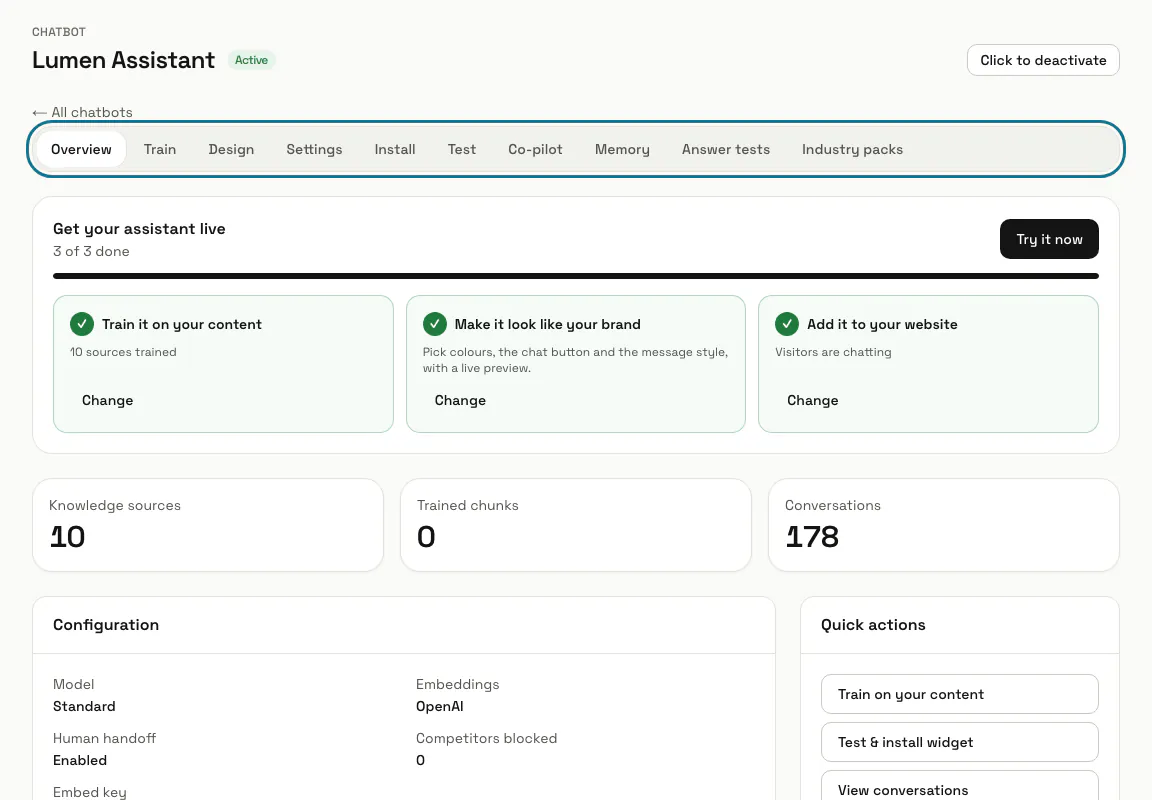Viewport: 1152px width, 800px height.
Task: Click the green check icon beside Make it look like your brand
Action: [x=434, y=323]
